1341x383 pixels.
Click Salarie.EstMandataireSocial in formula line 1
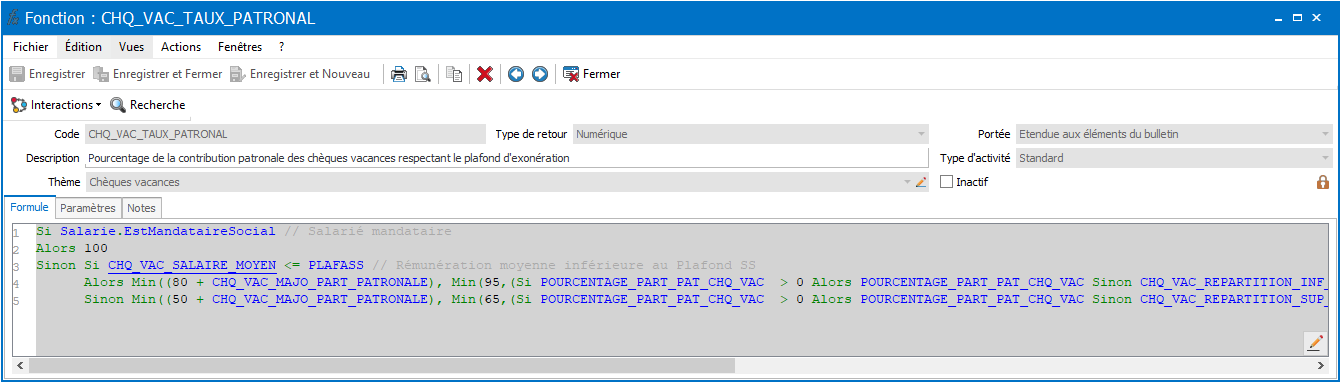pos(167,231)
